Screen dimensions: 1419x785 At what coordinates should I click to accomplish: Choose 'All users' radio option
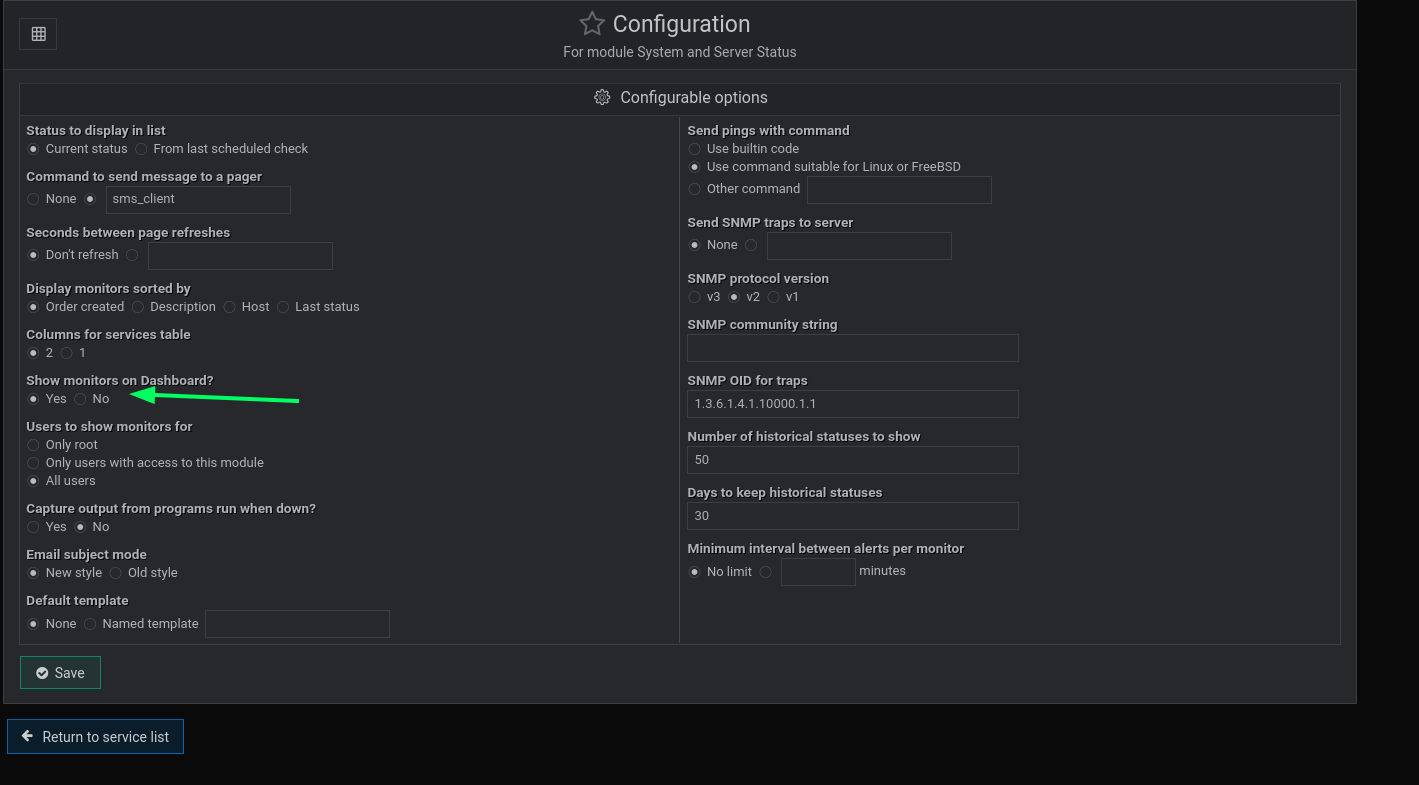click(x=33, y=481)
